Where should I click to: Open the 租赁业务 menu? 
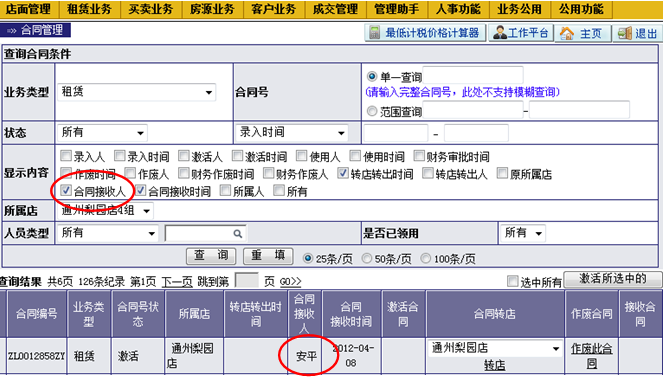90,9
